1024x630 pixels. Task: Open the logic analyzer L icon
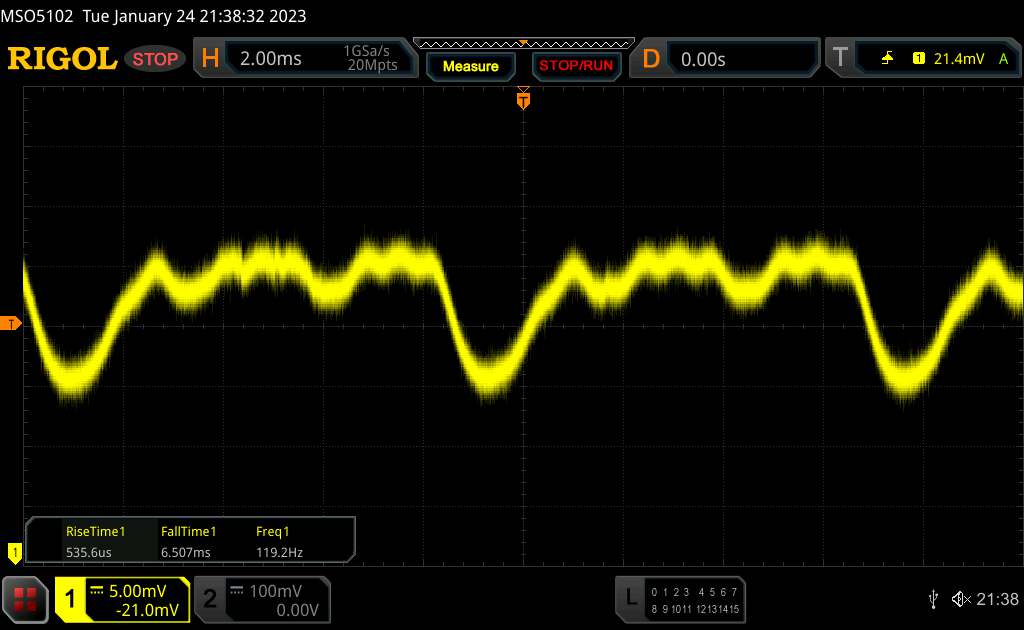coord(631,598)
